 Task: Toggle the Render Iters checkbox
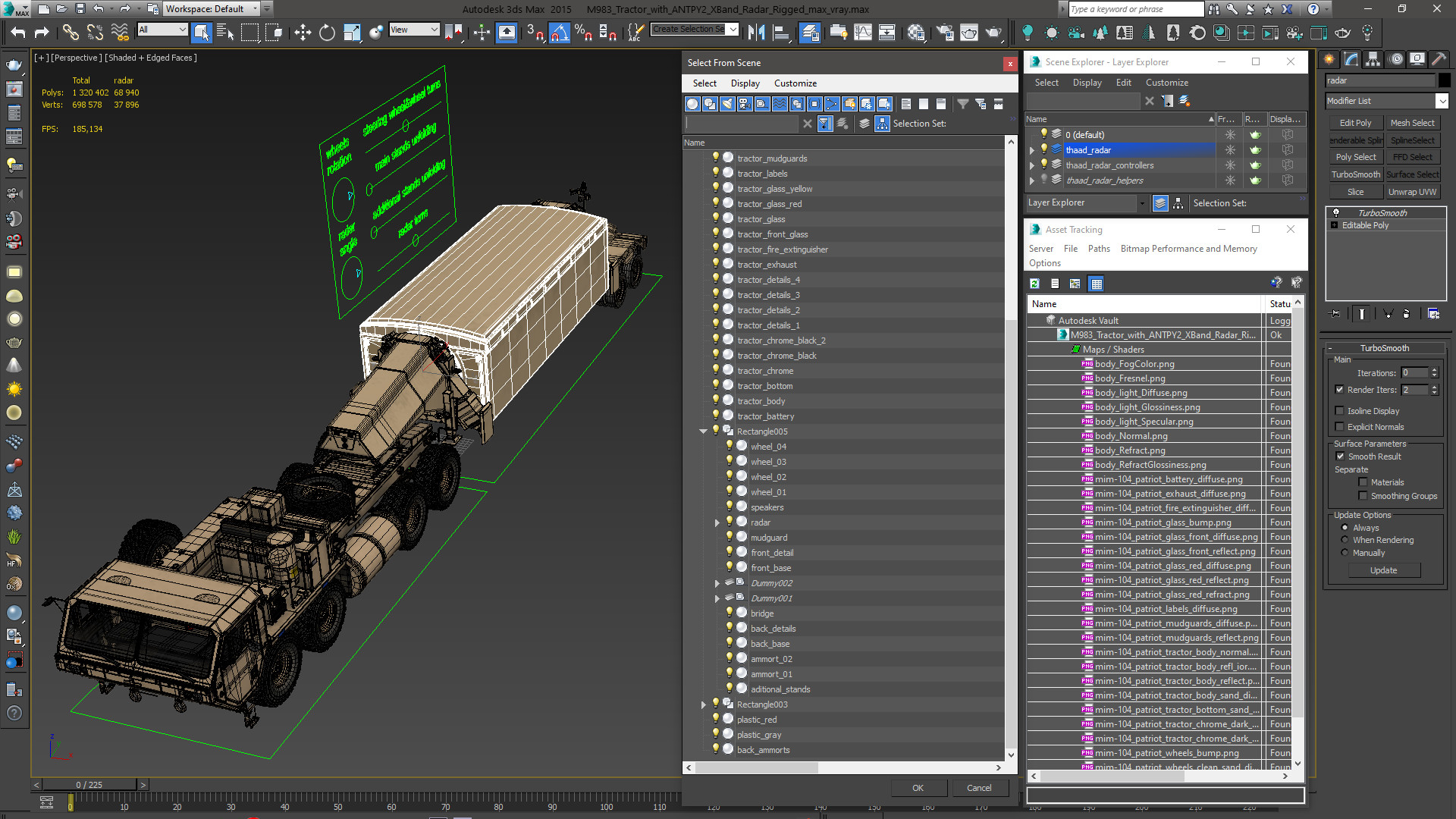[x=1339, y=390]
